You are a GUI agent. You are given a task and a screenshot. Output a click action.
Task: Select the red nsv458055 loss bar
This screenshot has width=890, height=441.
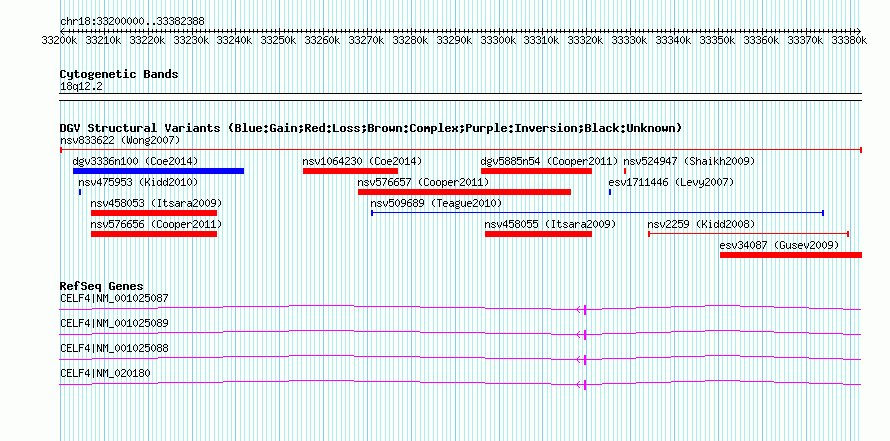coord(538,234)
